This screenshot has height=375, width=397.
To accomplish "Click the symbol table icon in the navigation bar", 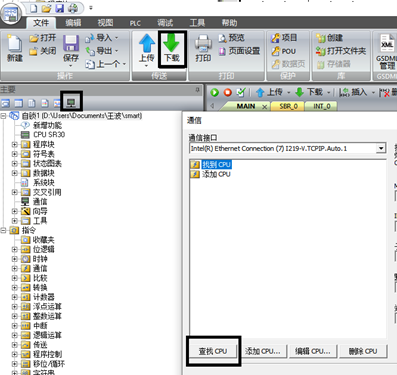I will click(x=6, y=103).
